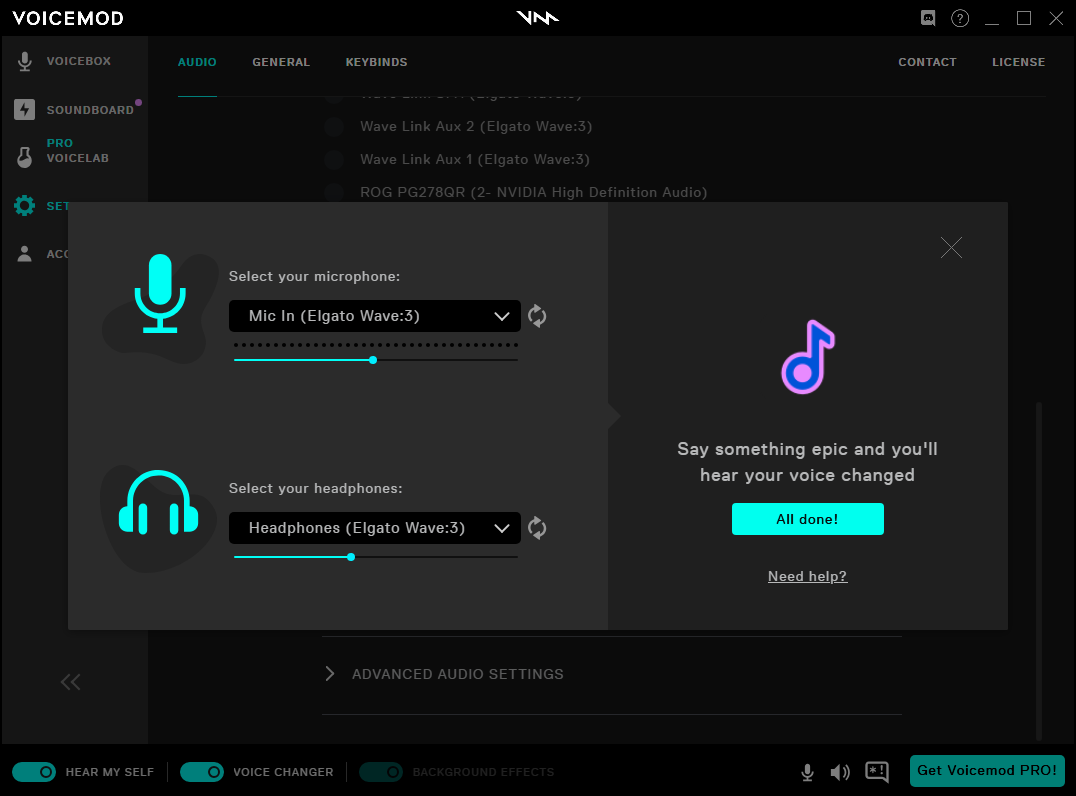
Task: Switch to the General tab
Action: click(281, 62)
